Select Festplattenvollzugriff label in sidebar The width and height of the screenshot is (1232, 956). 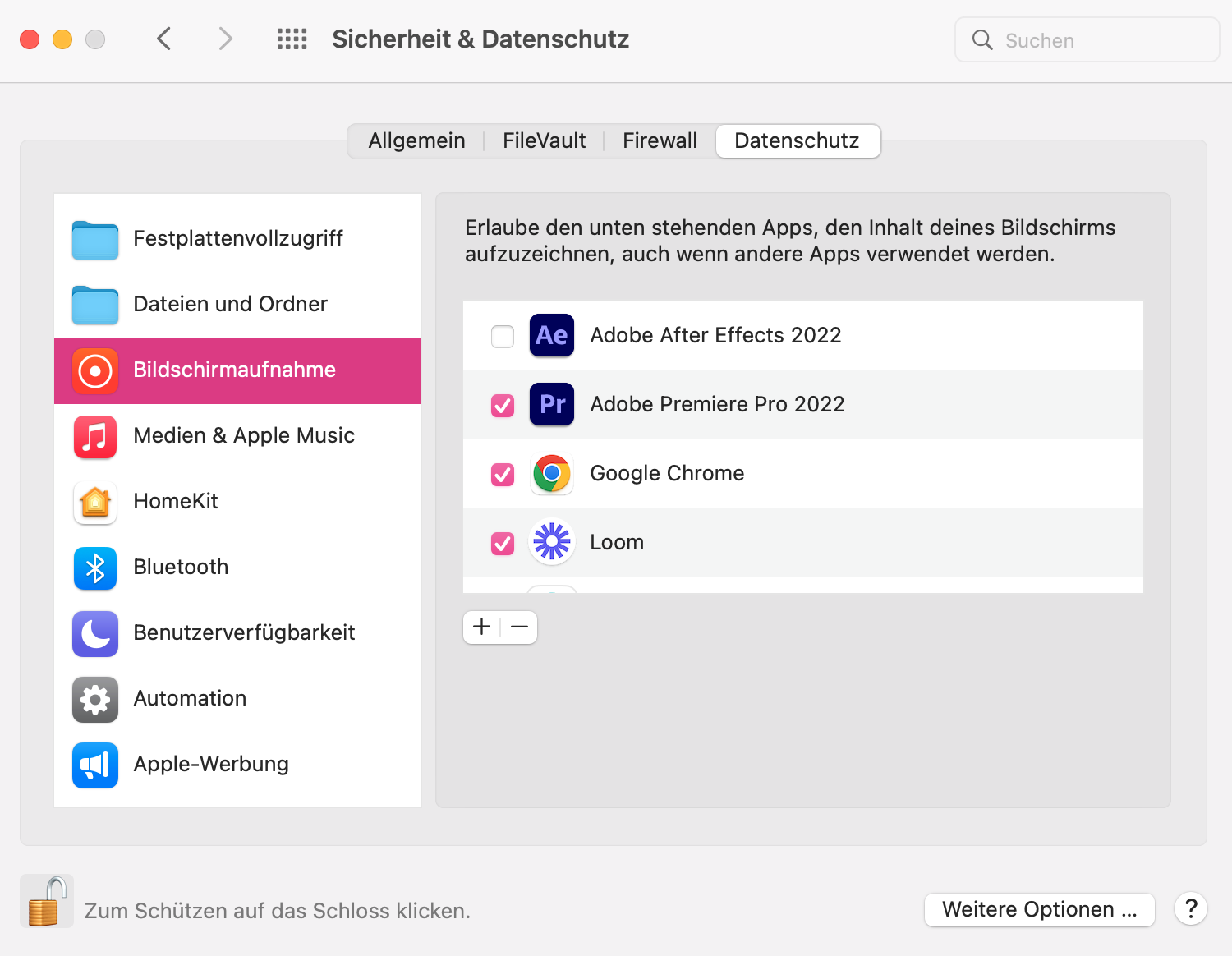(x=238, y=238)
